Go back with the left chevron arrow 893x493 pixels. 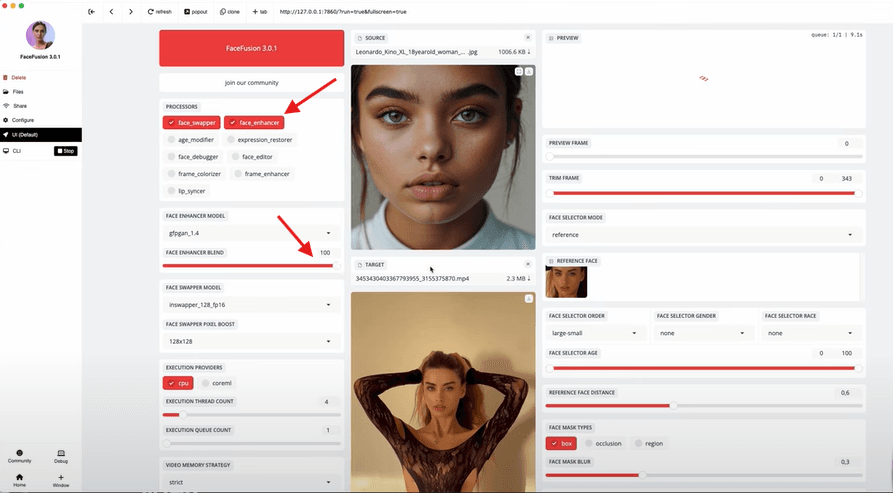(x=111, y=12)
